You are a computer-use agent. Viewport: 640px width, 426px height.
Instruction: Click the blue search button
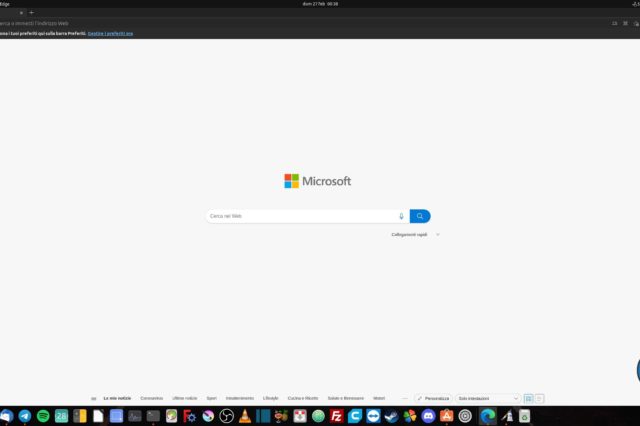(x=420, y=216)
